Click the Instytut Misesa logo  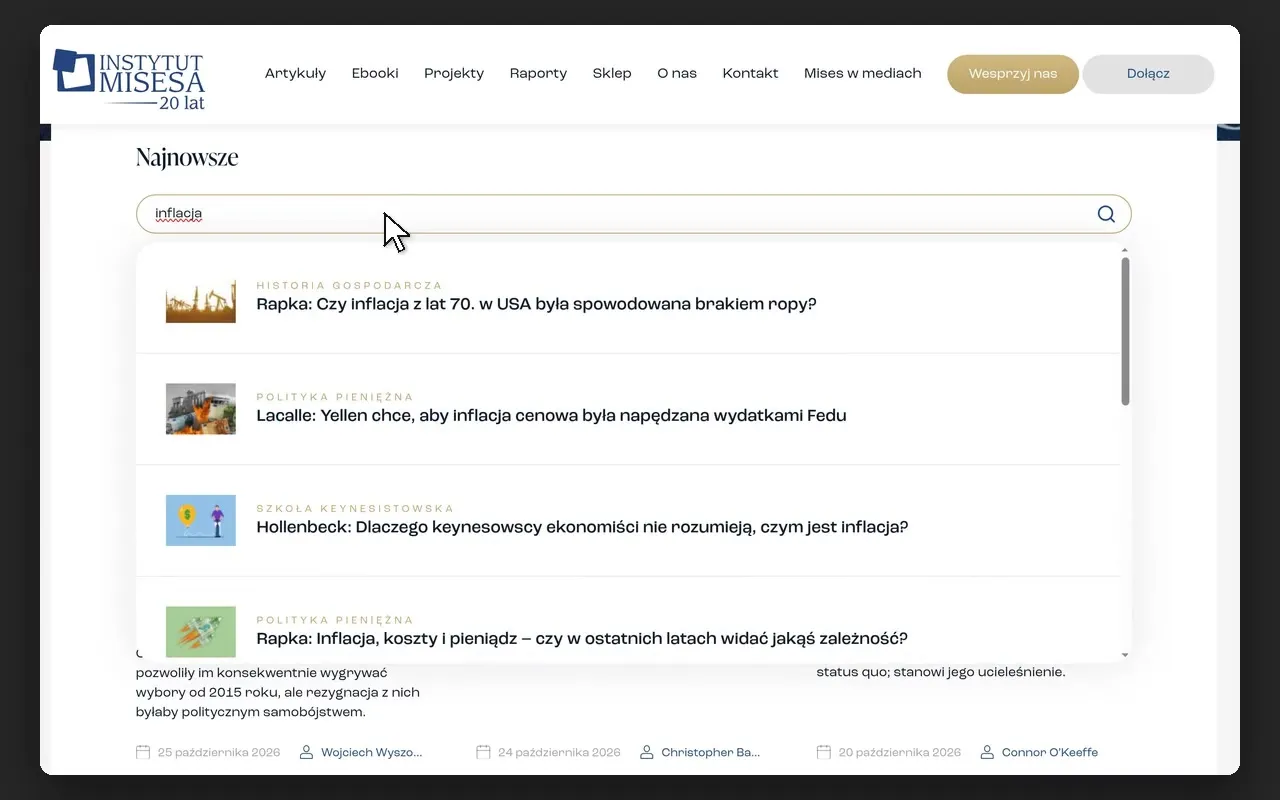pyautogui.click(x=129, y=78)
